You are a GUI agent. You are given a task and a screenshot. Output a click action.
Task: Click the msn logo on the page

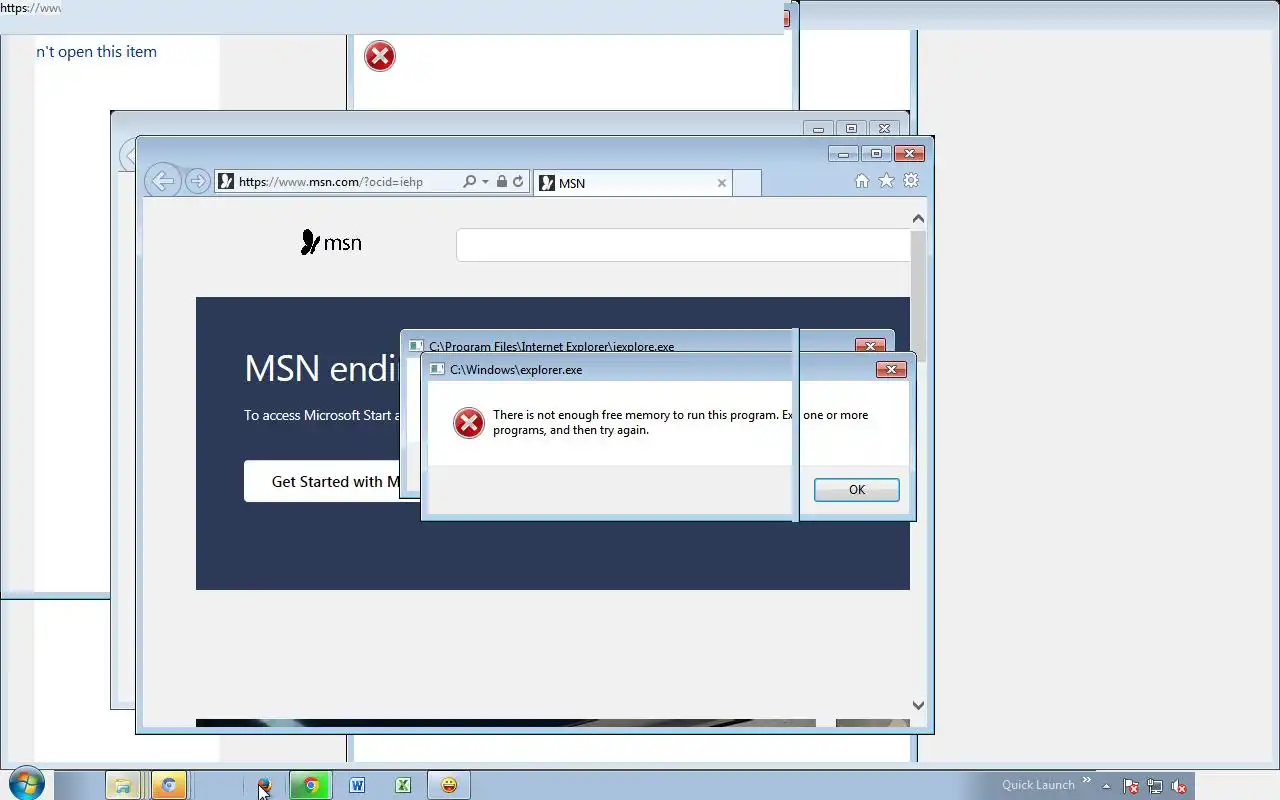331,243
